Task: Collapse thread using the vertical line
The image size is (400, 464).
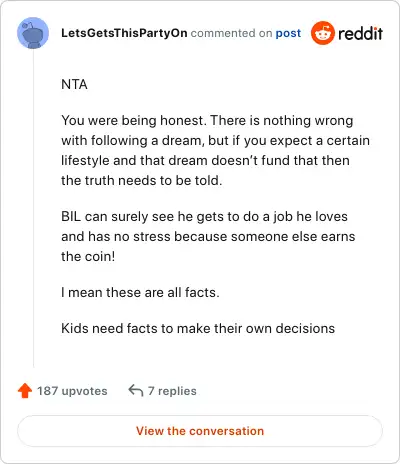Action: pyautogui.click(x=33, y=208)
